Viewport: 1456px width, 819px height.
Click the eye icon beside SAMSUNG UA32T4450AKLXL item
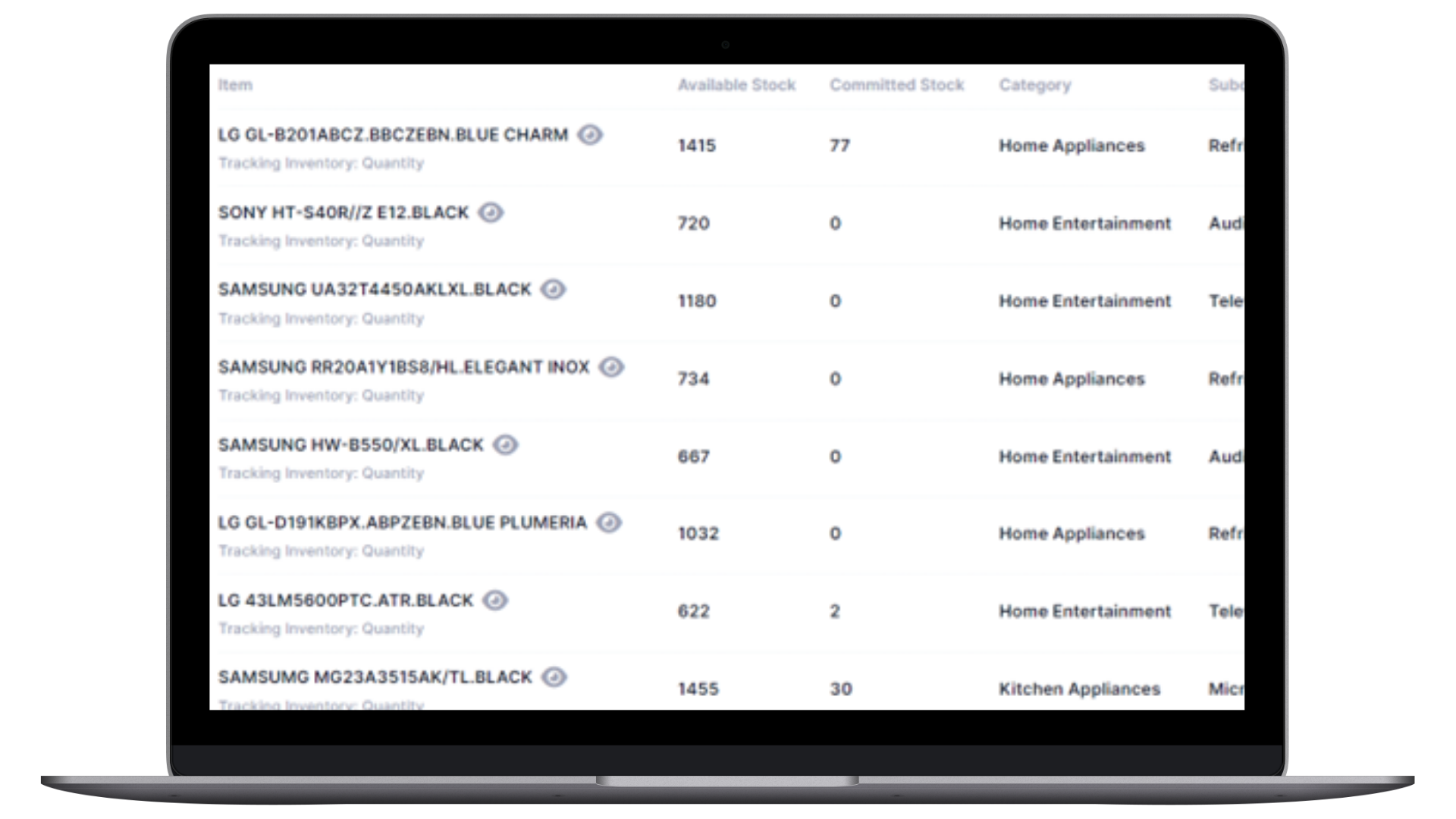(x=553, y=290)
